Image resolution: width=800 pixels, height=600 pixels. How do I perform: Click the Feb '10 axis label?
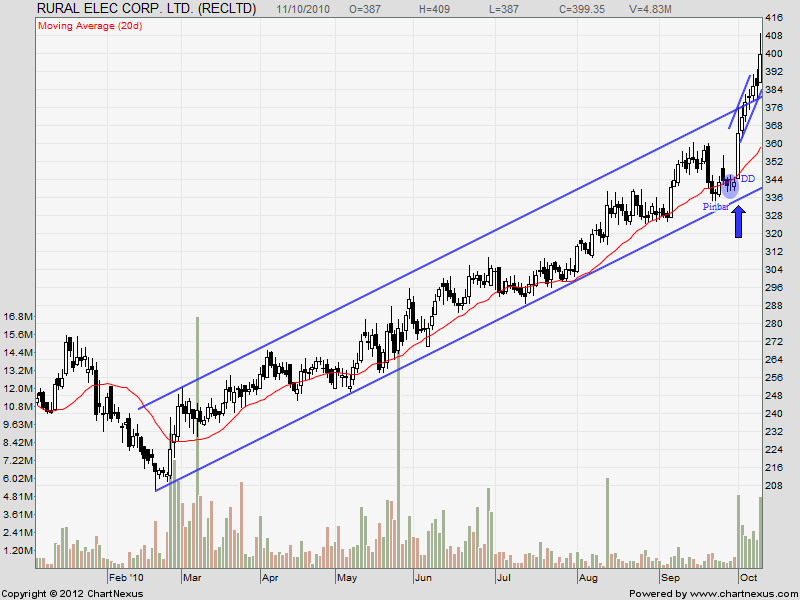pyautogui.click(x=127, y=578)
